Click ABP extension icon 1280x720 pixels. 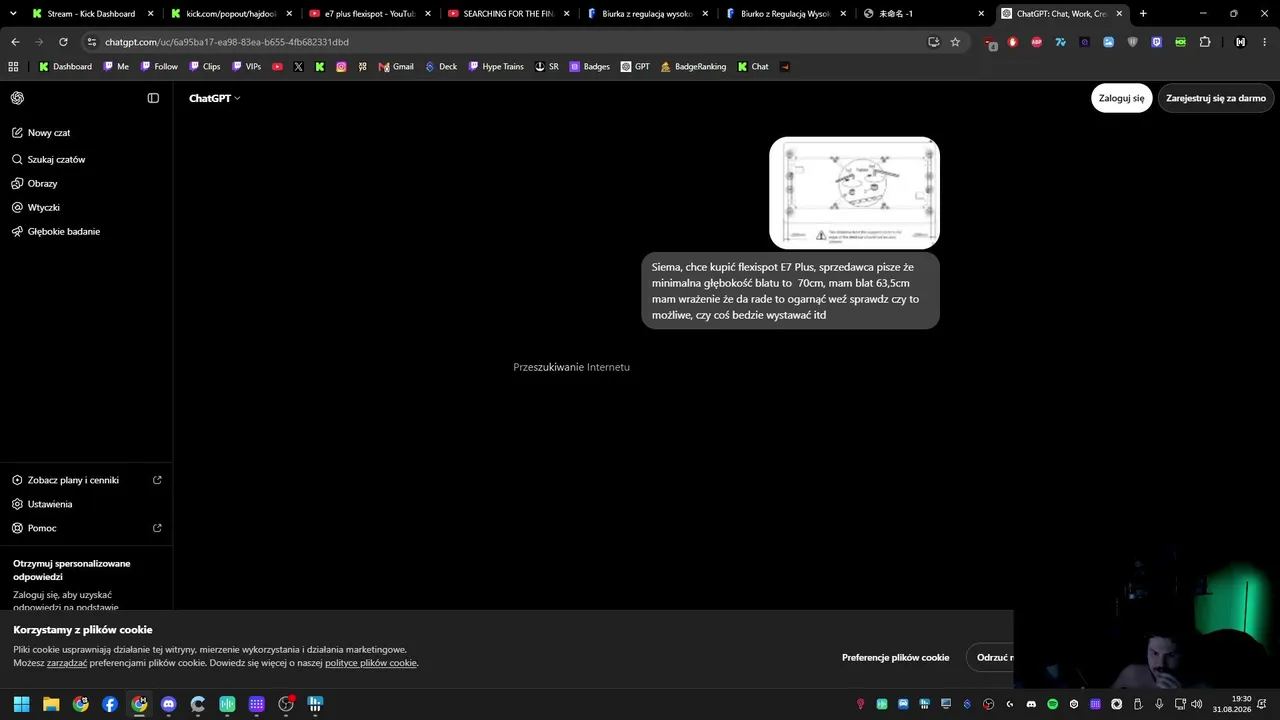(x=1036, y=42)
